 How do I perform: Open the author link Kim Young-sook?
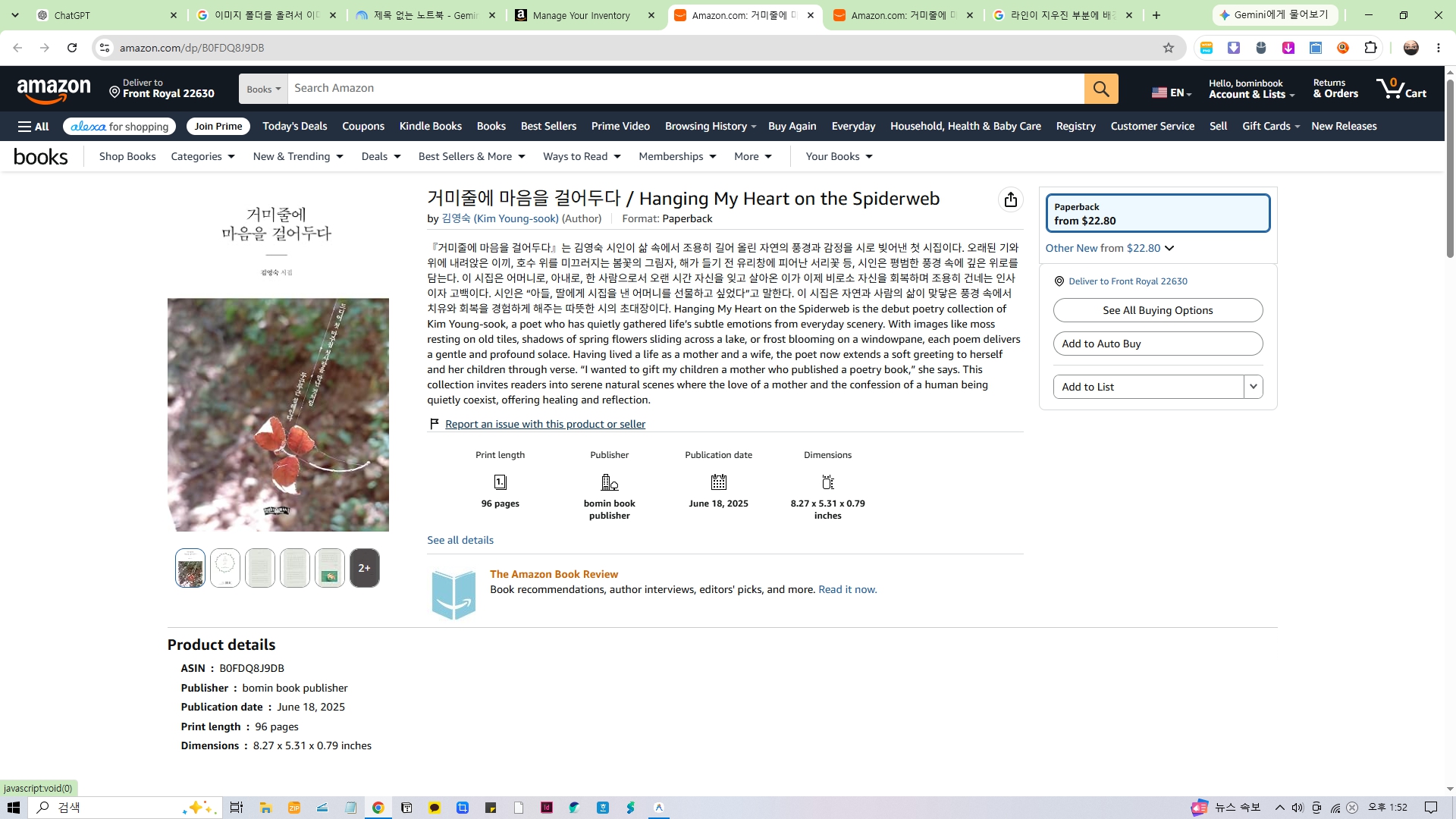pyautogui.click(x=500, y=218)
